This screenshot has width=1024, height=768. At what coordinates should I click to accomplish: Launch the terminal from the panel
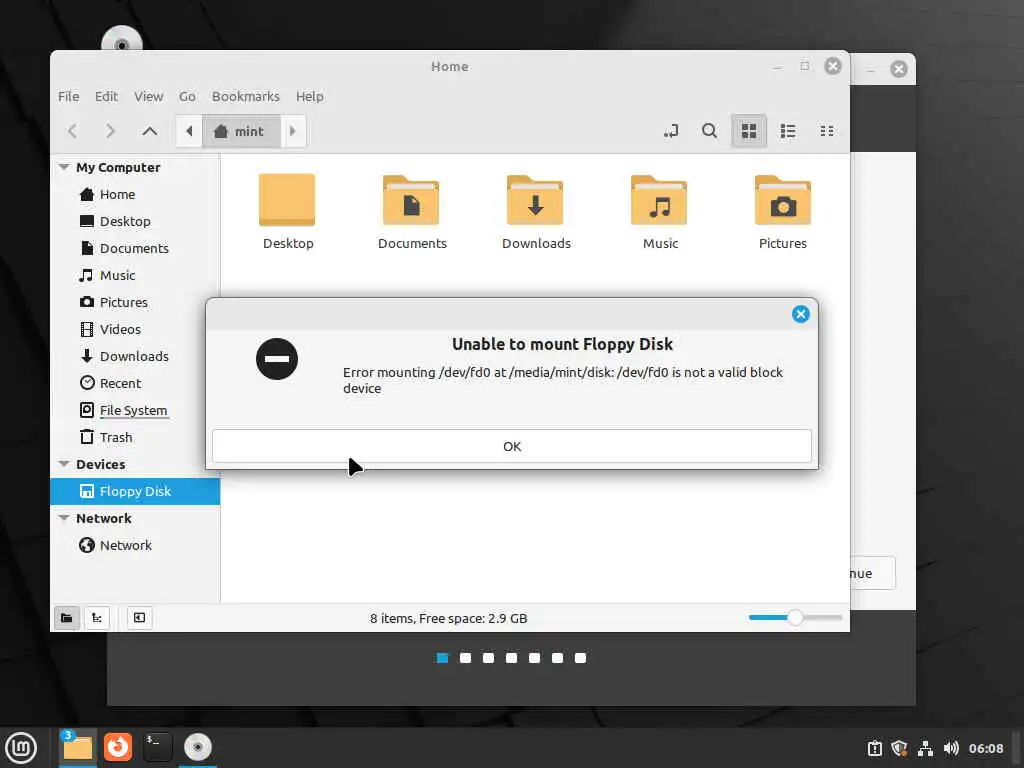click(157, 747)
